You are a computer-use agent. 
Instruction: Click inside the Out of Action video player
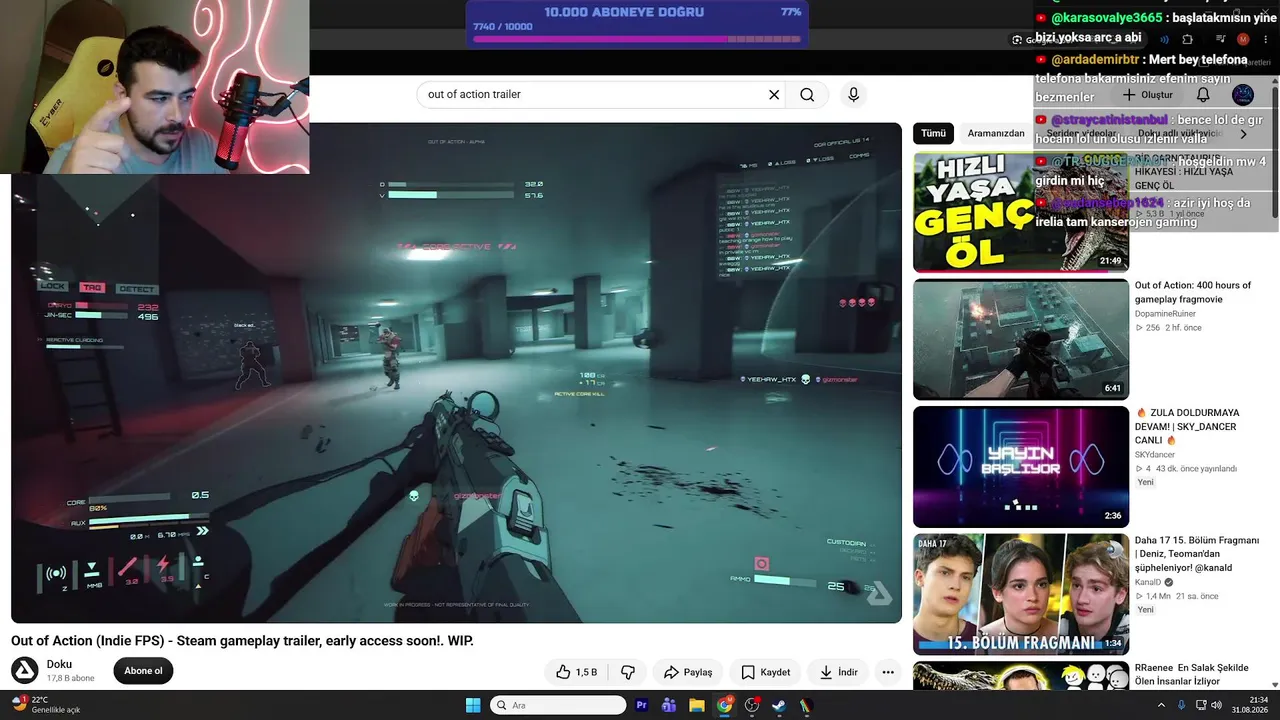tap(456, 373)
